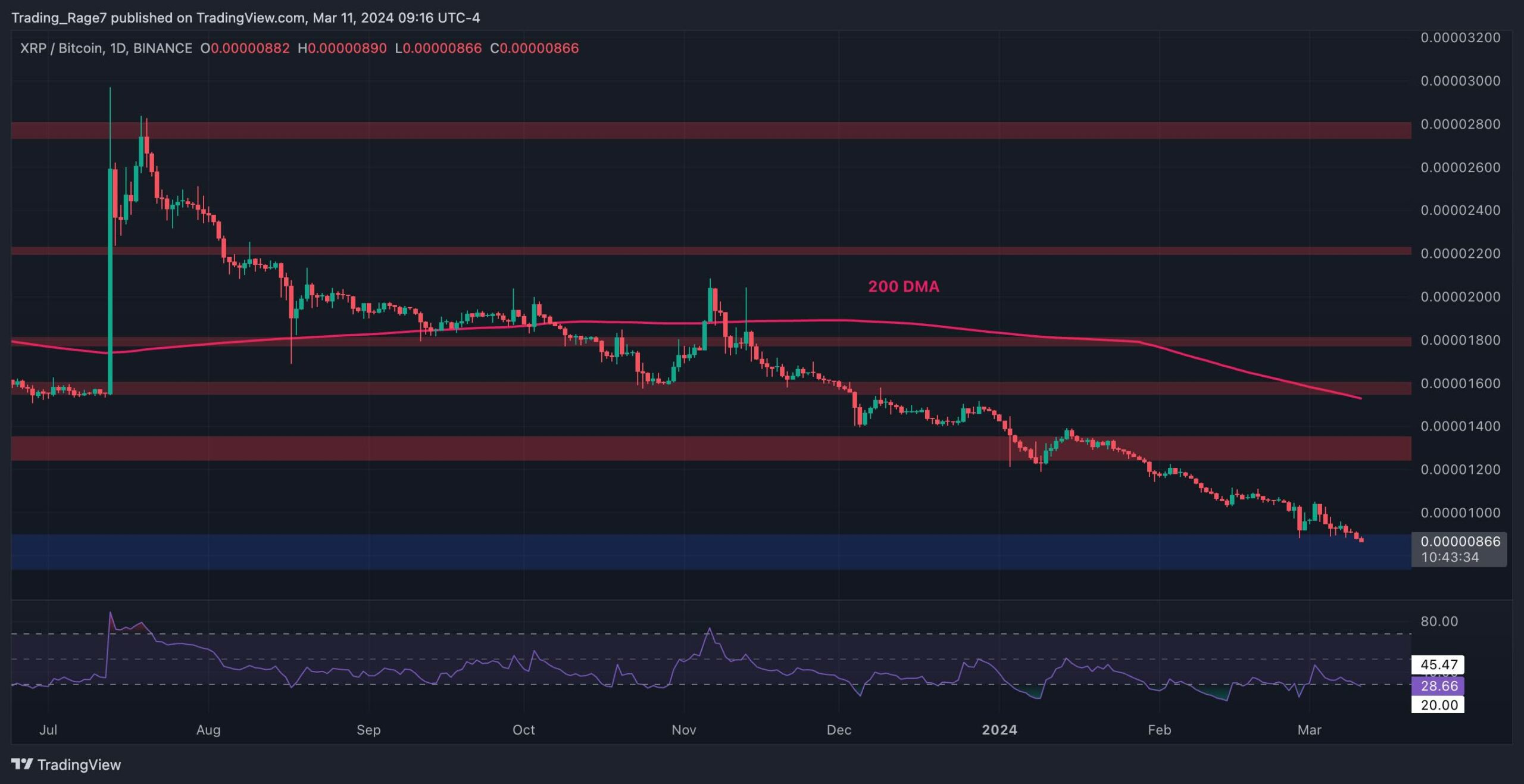Click the Mar label on time axis
Screen dimensions: 1524x784
1309,730
